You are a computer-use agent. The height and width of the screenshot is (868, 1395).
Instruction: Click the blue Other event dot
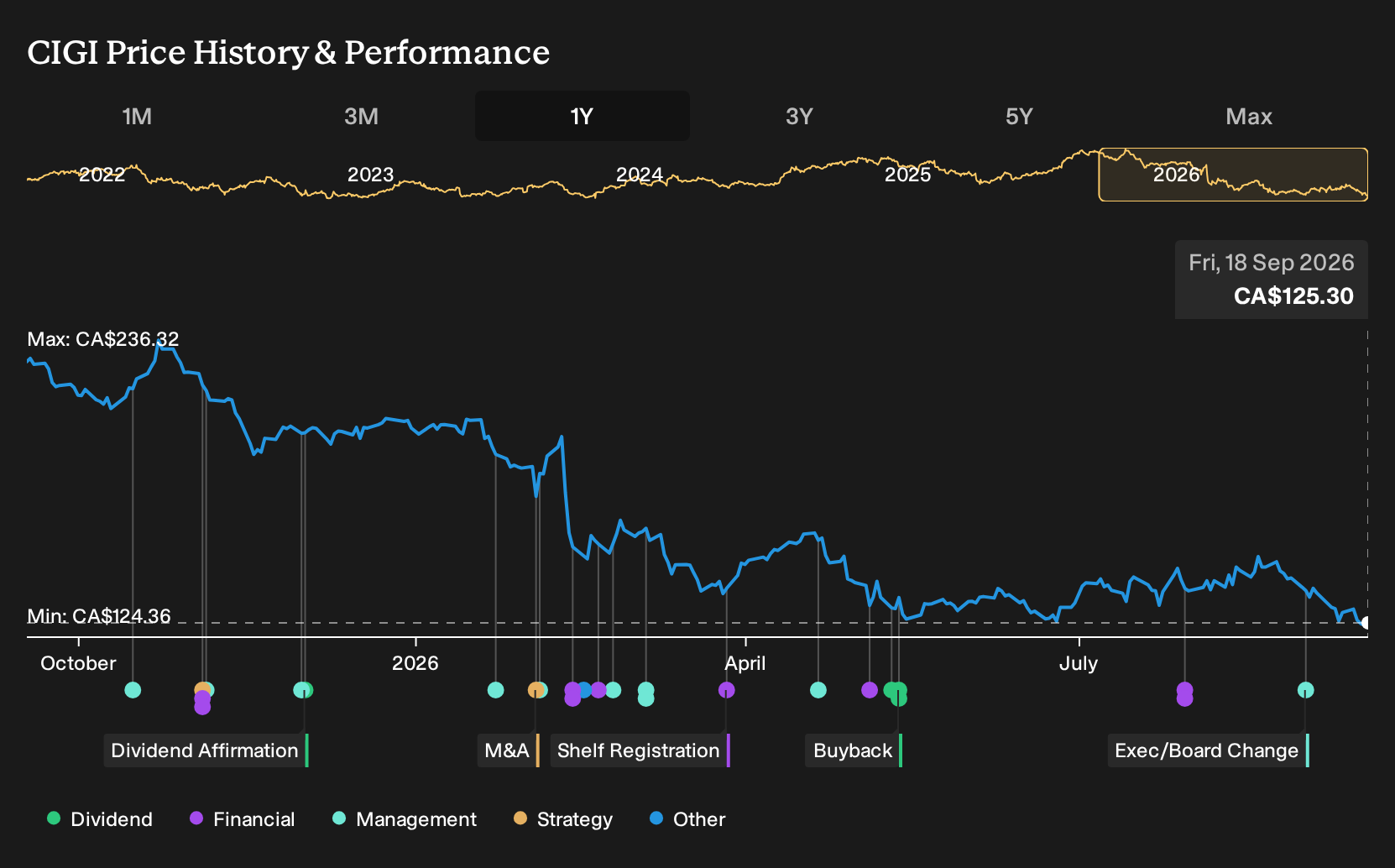tap(584, 690)
